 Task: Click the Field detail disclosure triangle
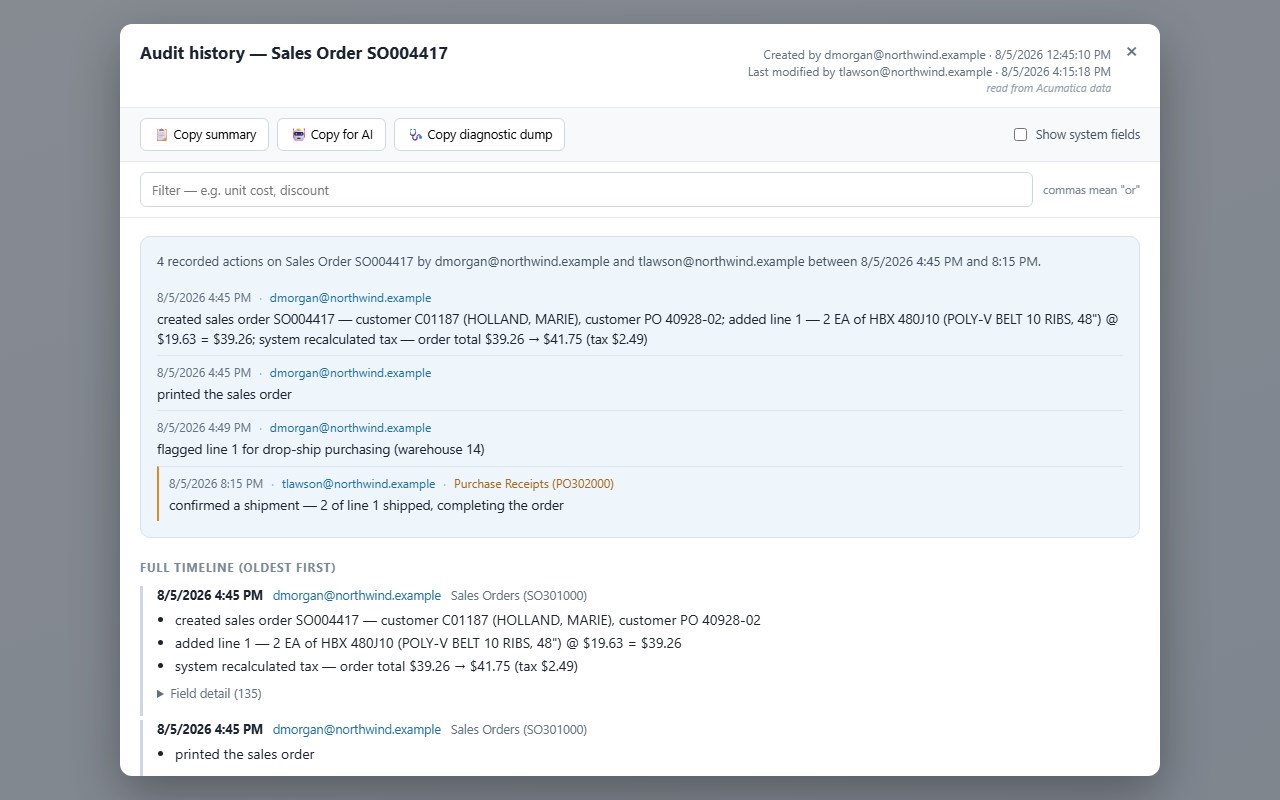pyautogui.click(x=161, y=693)
